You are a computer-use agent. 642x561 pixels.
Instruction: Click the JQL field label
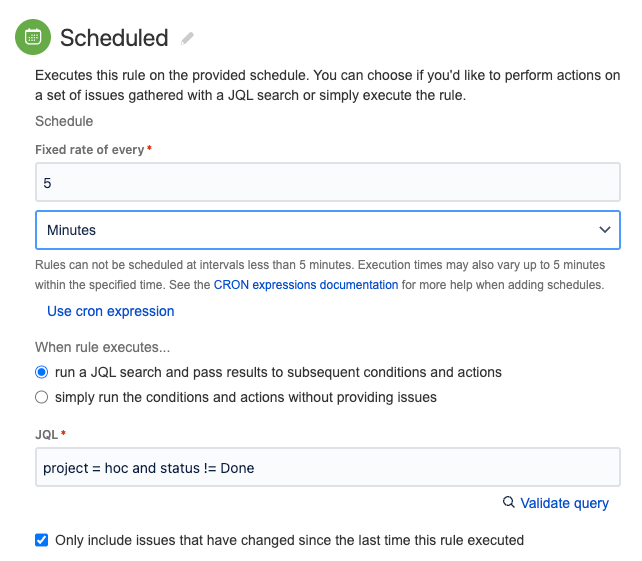coord(47,434)
